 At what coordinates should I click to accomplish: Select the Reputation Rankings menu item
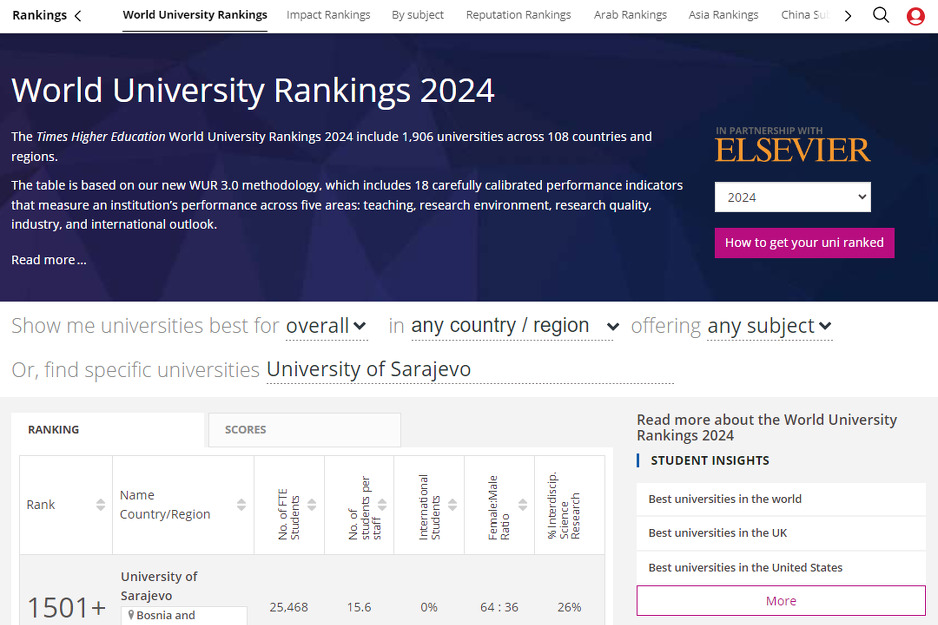pos(518,15)
